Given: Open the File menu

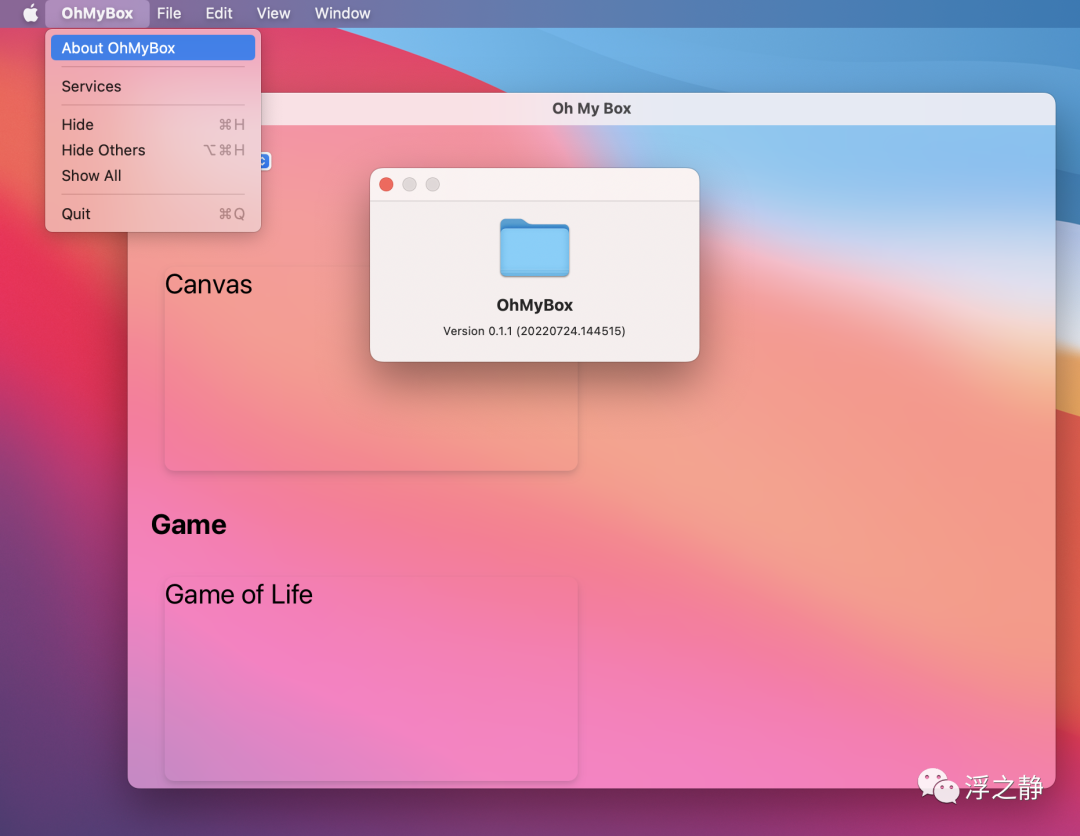Looking at the screenshot, I should click(169, 13).
